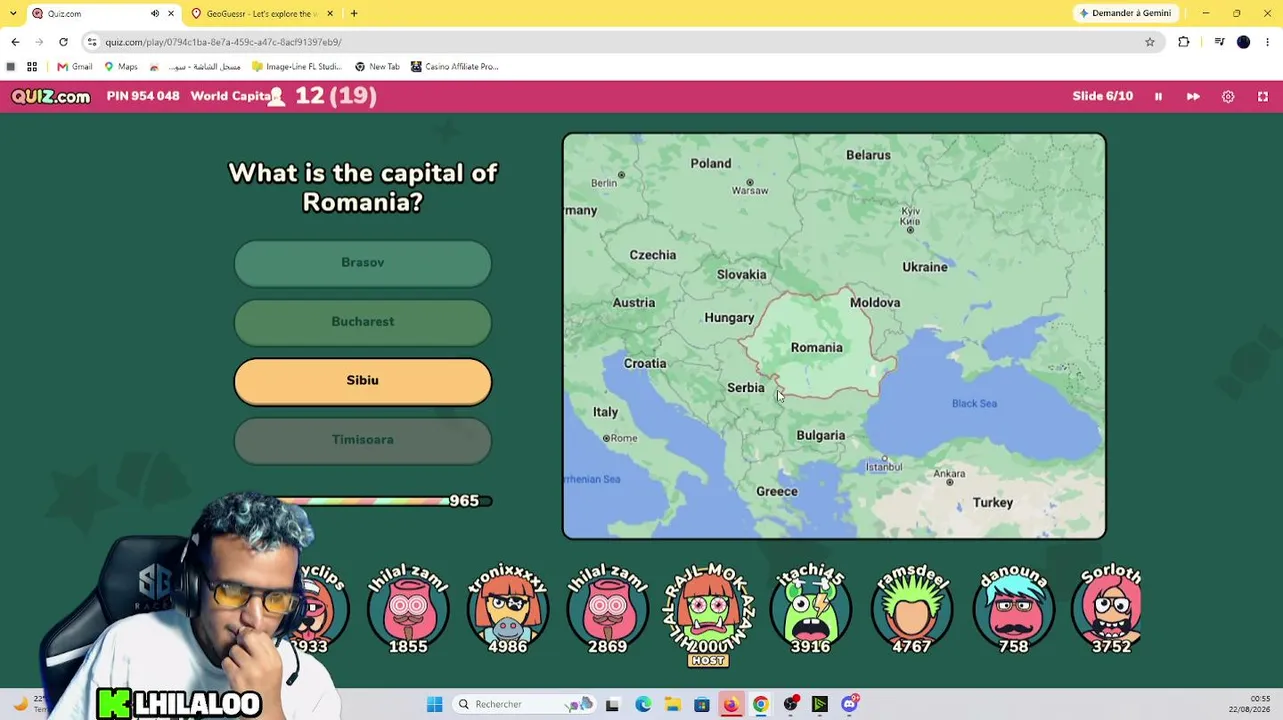The width and height of the screenshot is (1283, 720).
Task: Expand the tab search dropdown
Action: pyautogui.click(x=13, y=14)
